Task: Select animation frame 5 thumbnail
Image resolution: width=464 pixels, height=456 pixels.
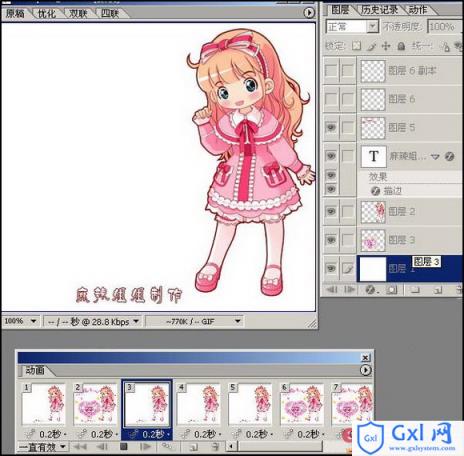Action: [250, 404]
